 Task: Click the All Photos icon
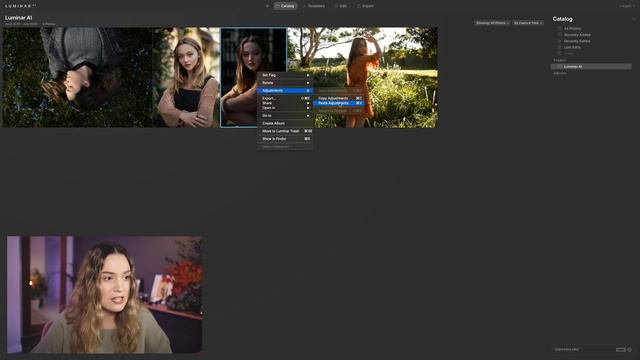click(560, 29)
